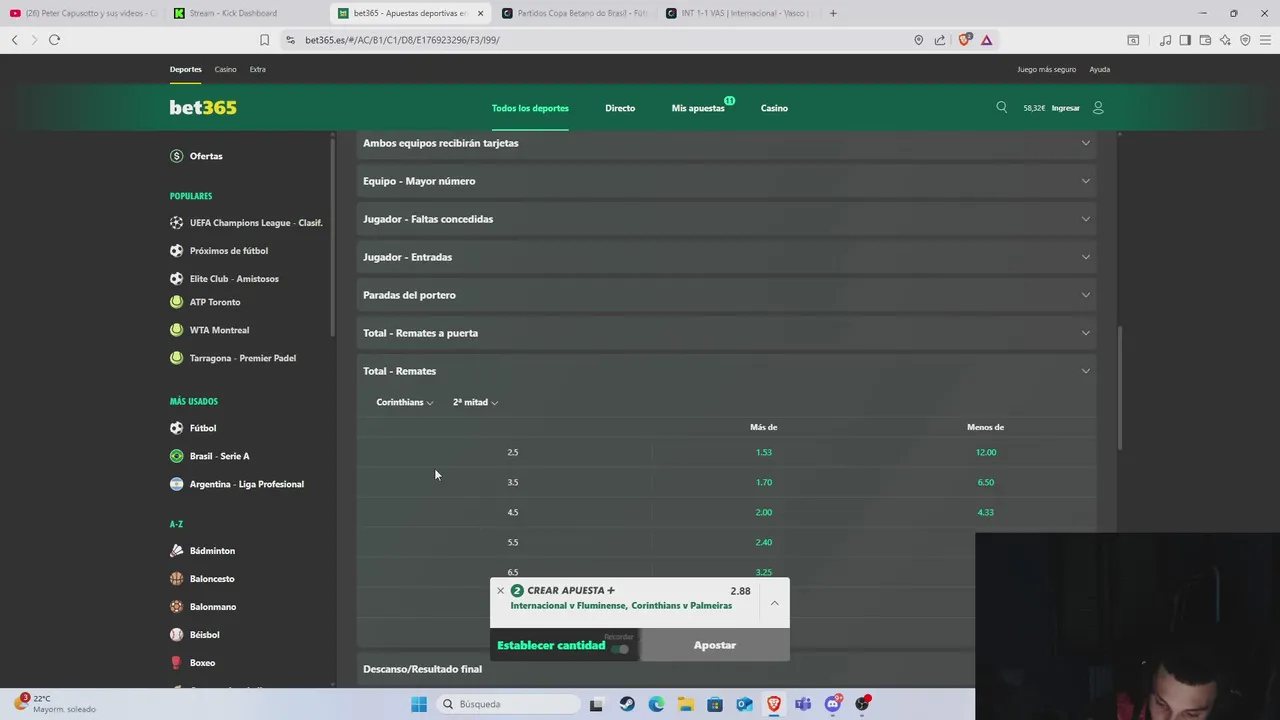Expand Total - Remates a puerta market
Screen dimensions: 1280x720
coord(726,333)
